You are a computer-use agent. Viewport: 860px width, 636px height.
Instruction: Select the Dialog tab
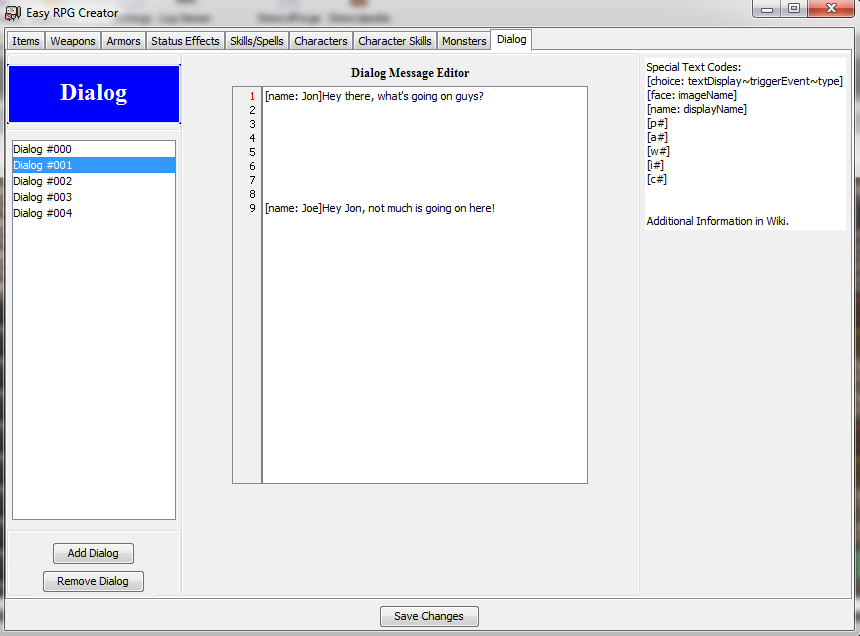click(511, 40)
